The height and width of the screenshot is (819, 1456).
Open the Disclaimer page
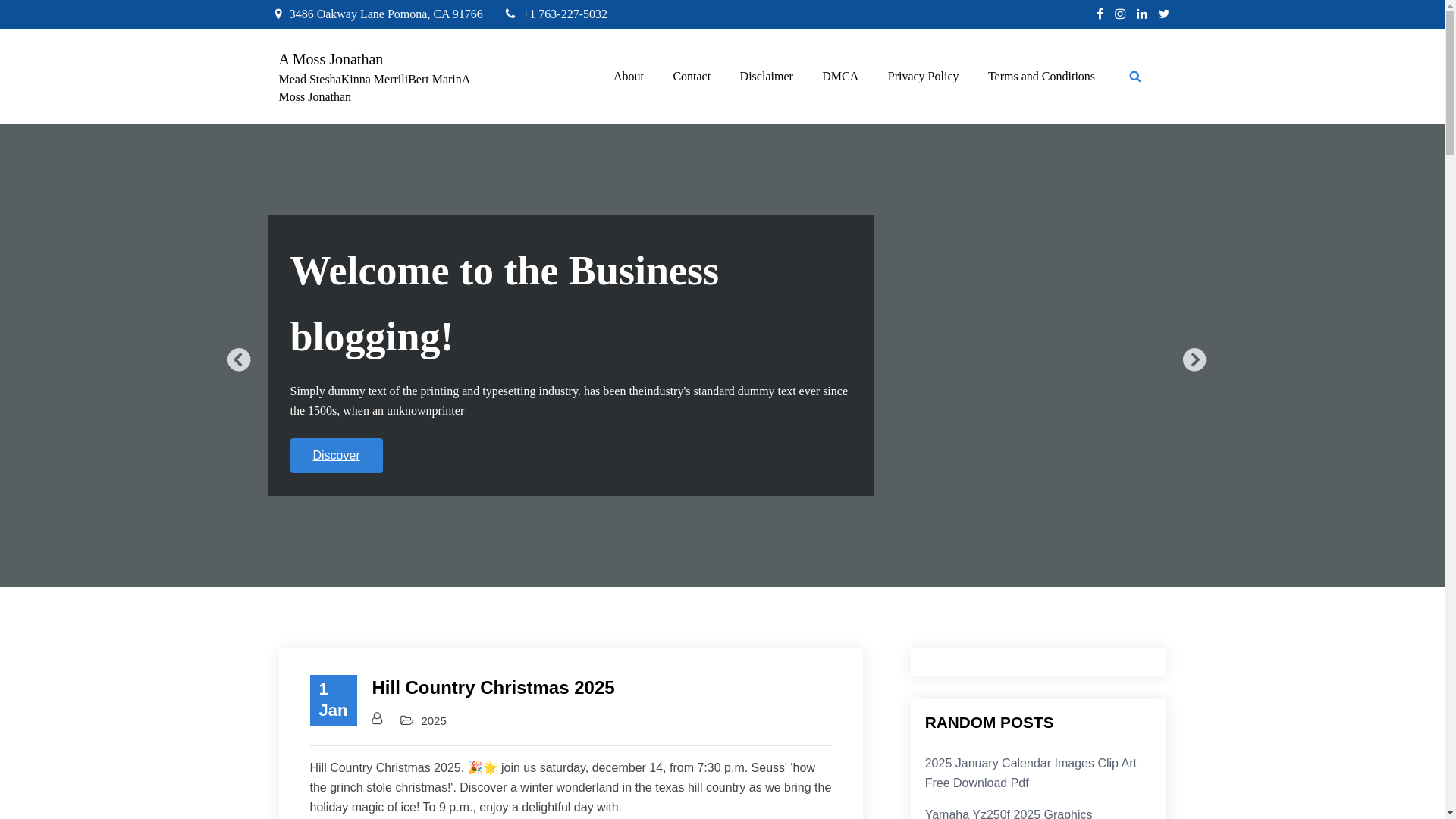(766, 77)
